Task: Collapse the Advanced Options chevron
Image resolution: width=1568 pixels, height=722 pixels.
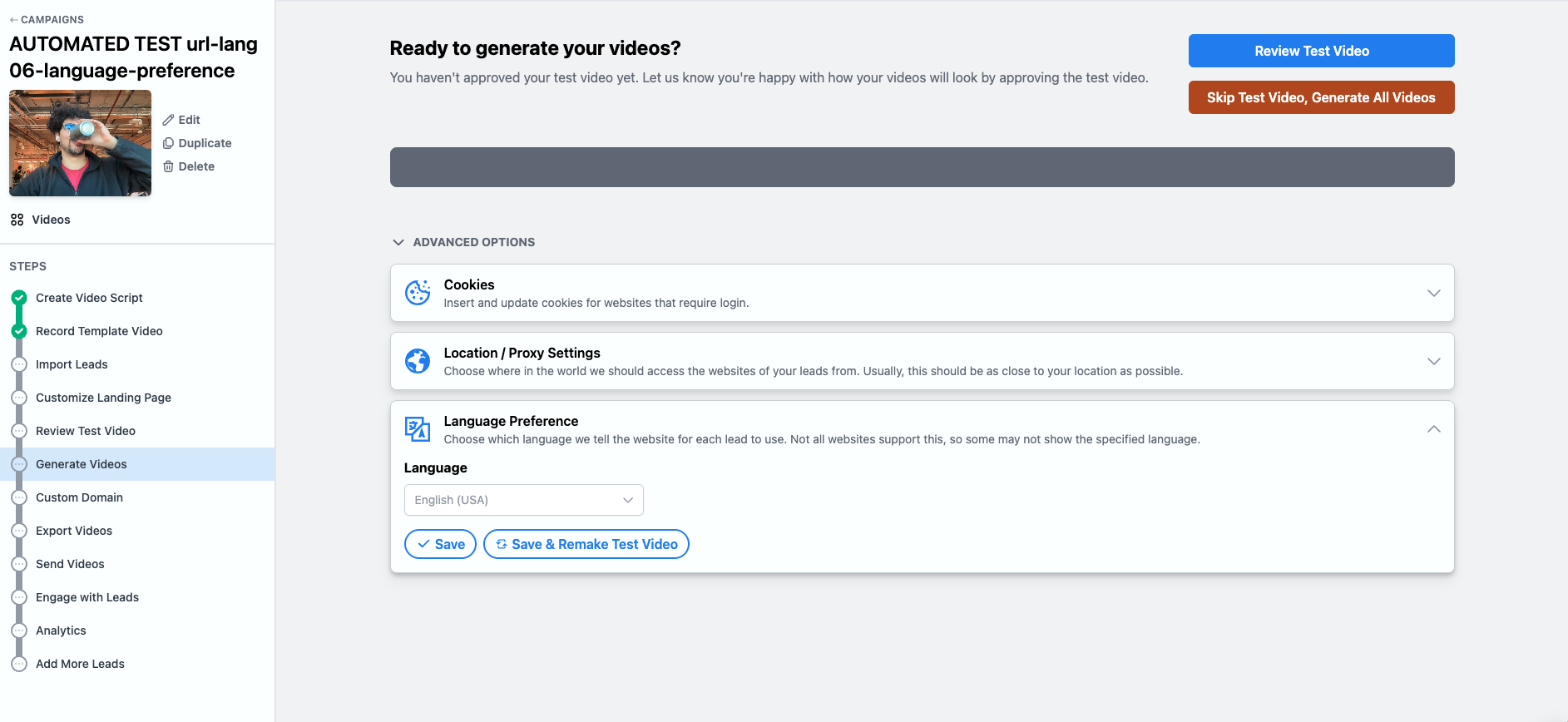Action: 398,242
